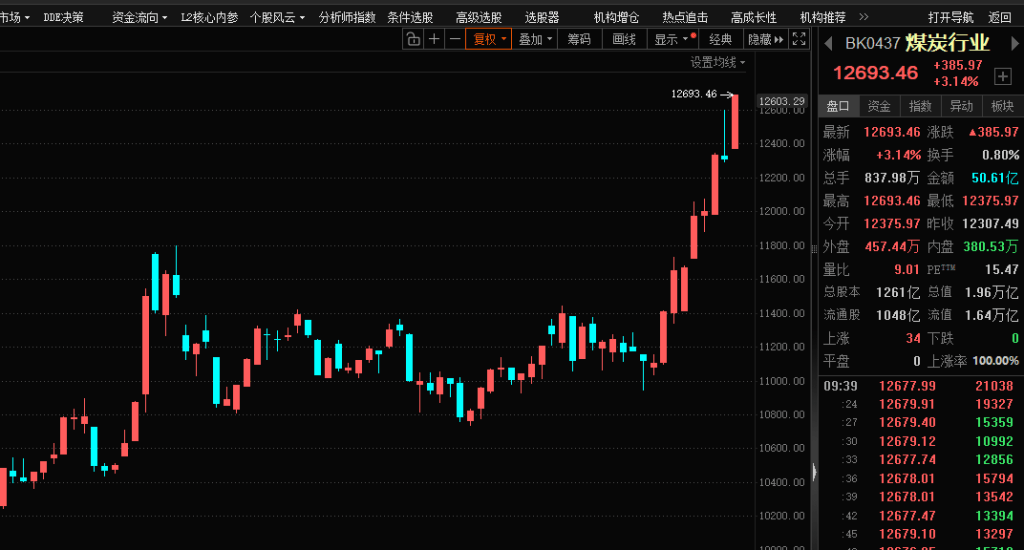Click the 返回 back button
Viewport: 1024px width, 550px height.
(1000, 17)
